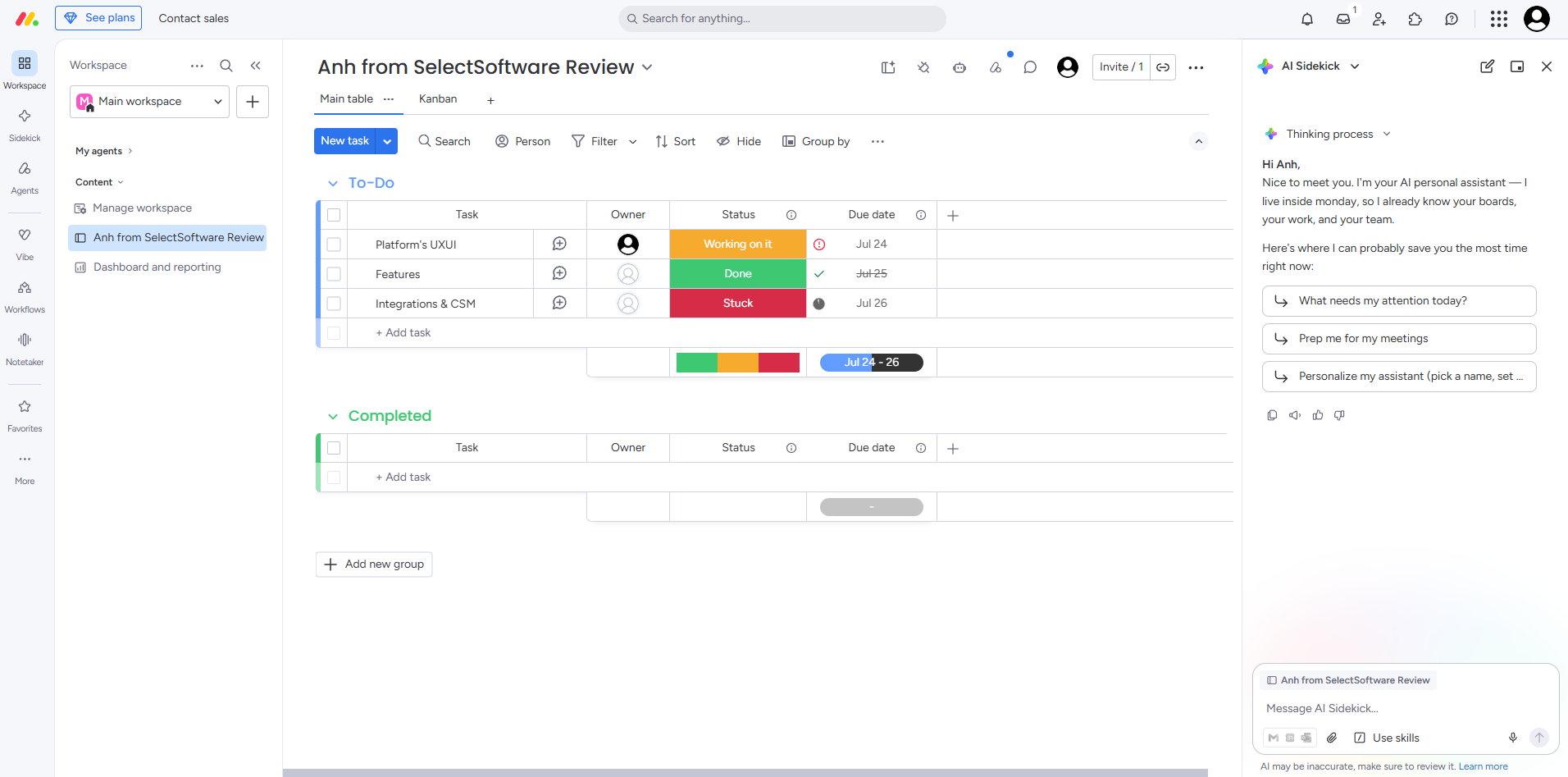Open Workflows in the left rail
Screen dimensions: 1568x777
click(25, 296)
